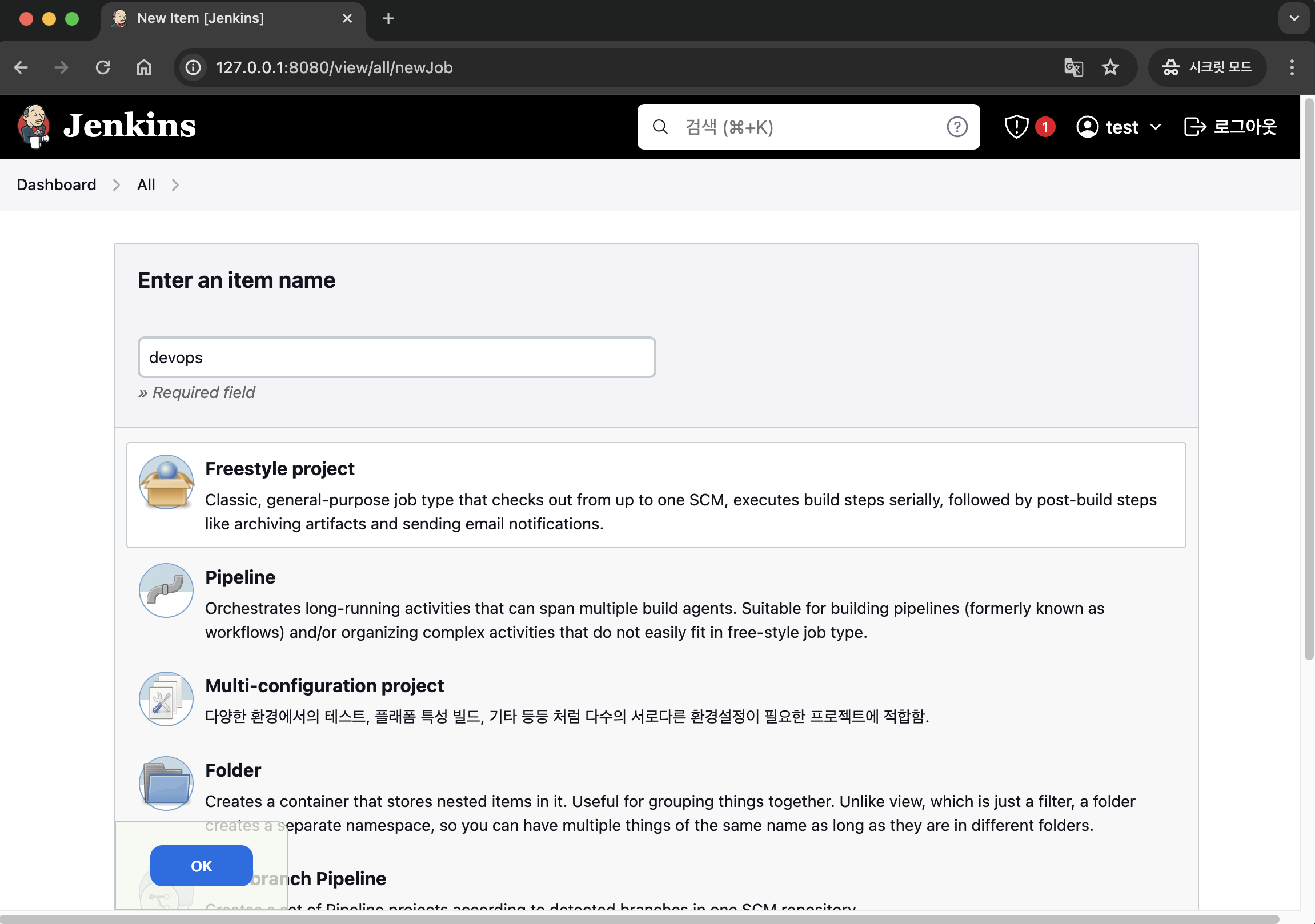Image resolution: width=1315 pixels, height=924 pixels.
Task: Click the 로그아웃 logout link
Action: point(1229,127)
